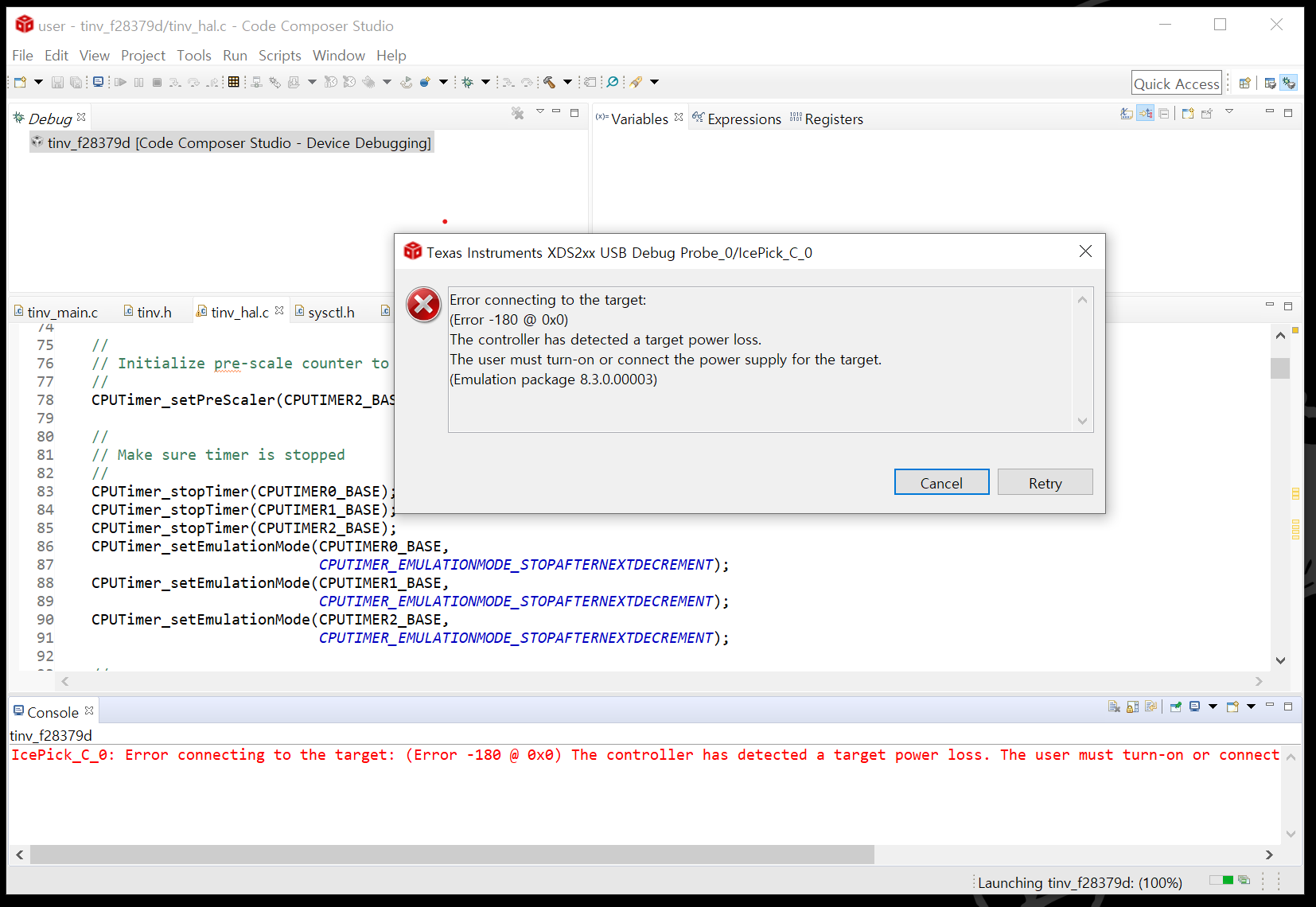This screenshot has width=1316, height=907.
Task: Open the Variables view menu triangle
Action: (x=1229, y=111)
